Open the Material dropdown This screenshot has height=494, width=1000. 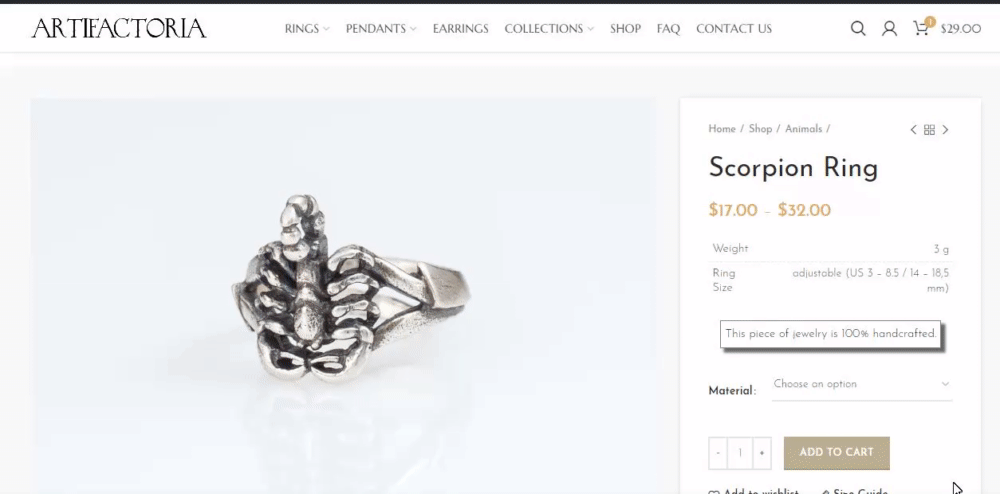click(862, 384)
